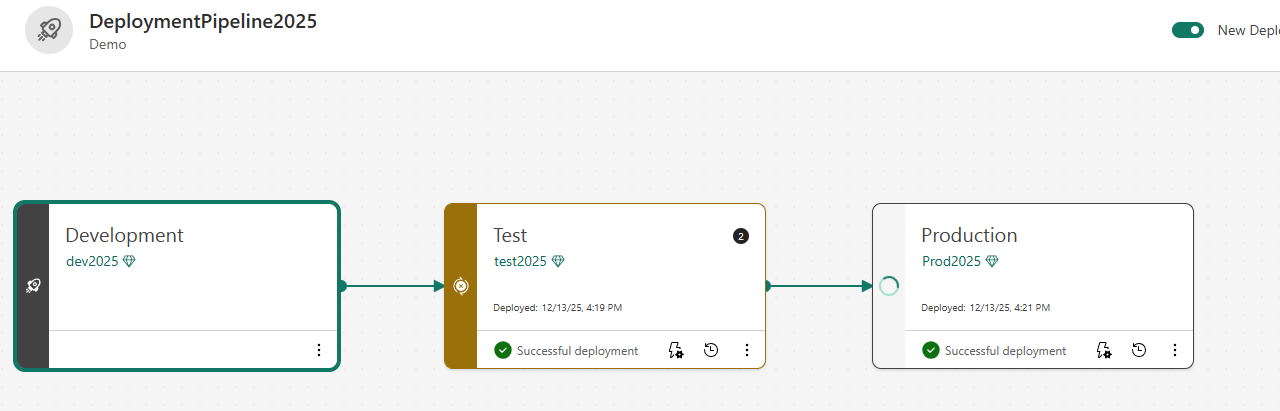Image resolution: width=1280 pixels, height=411 pixels.
Task: Click the pipeline rocket icon beside the title
Action: (49, 31)
